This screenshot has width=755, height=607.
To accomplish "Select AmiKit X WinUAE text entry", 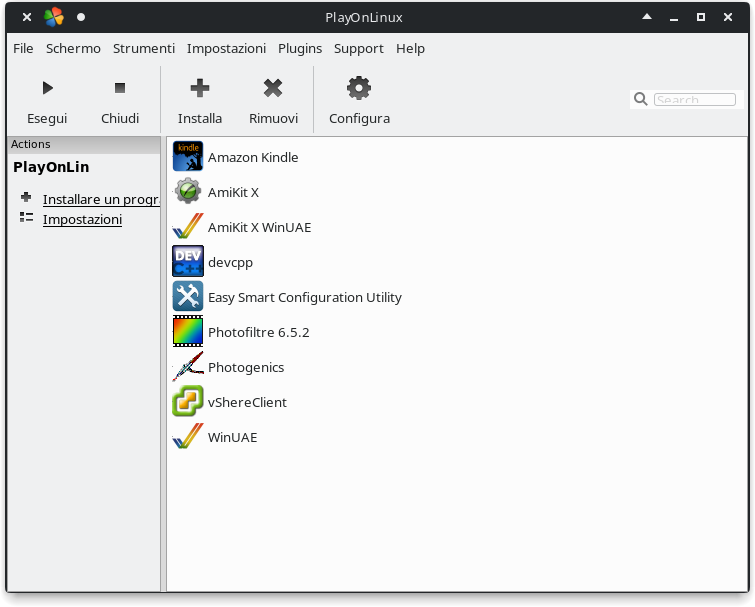I will coord(260,227).
